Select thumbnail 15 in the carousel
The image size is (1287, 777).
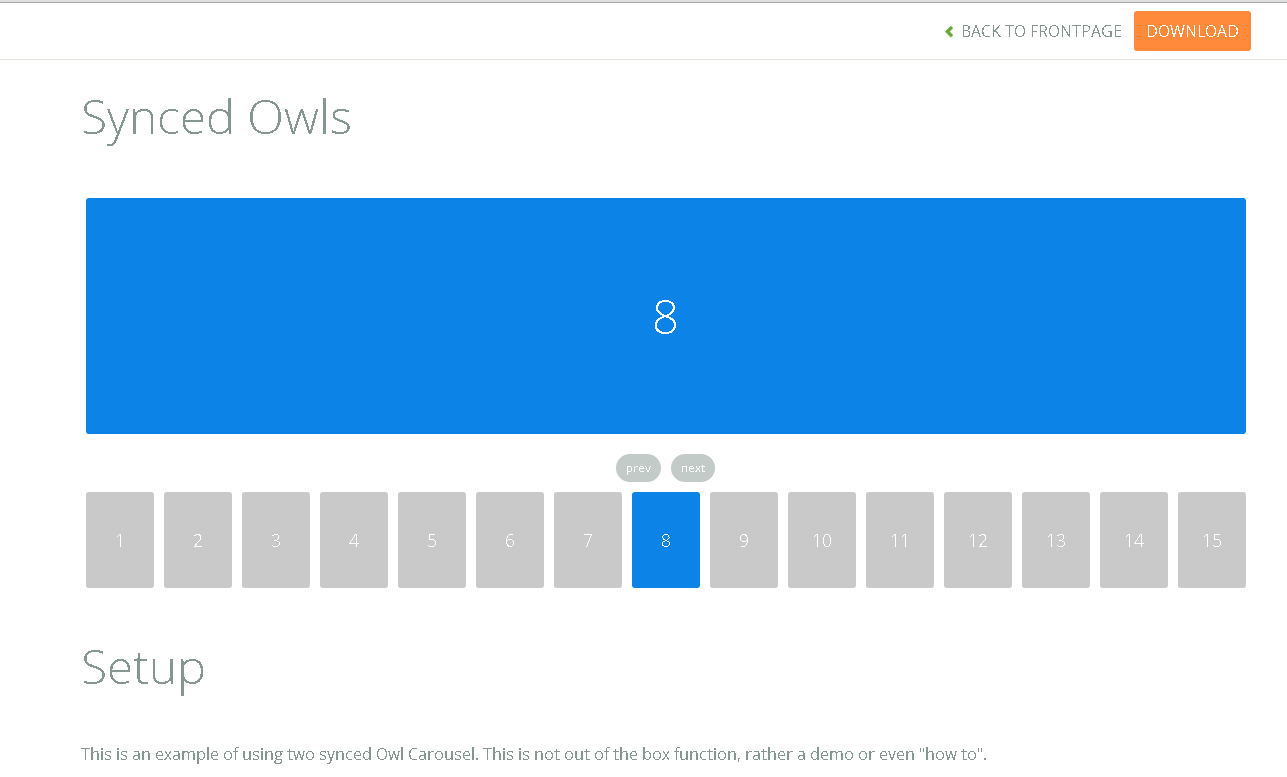click(x=1211, y=540)
